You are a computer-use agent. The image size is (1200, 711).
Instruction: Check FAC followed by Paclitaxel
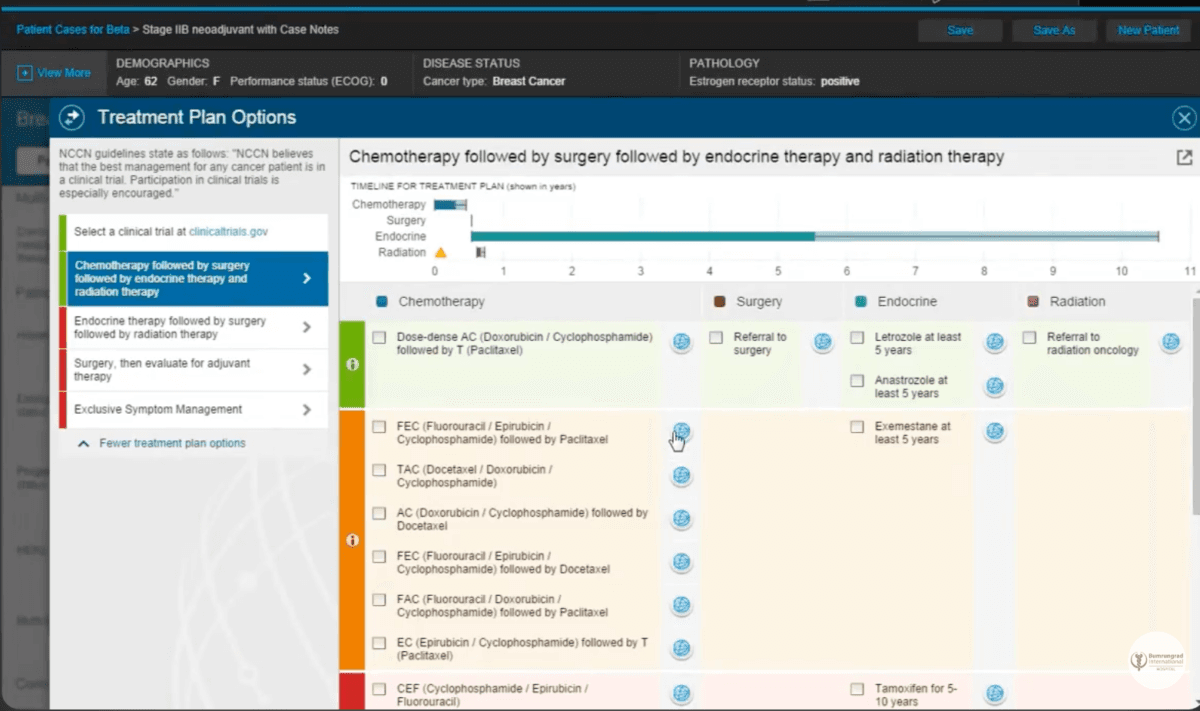(379, 600)
